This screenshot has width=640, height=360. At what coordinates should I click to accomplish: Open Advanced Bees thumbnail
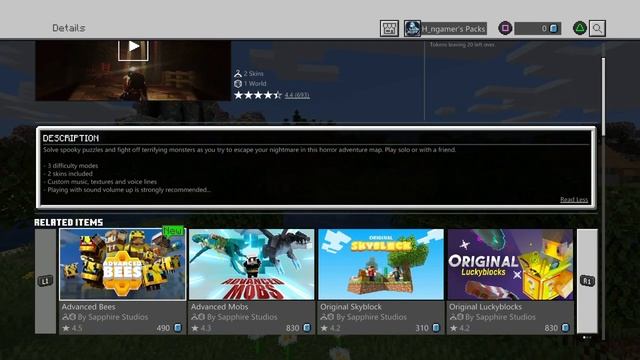(x=122, y=264)
